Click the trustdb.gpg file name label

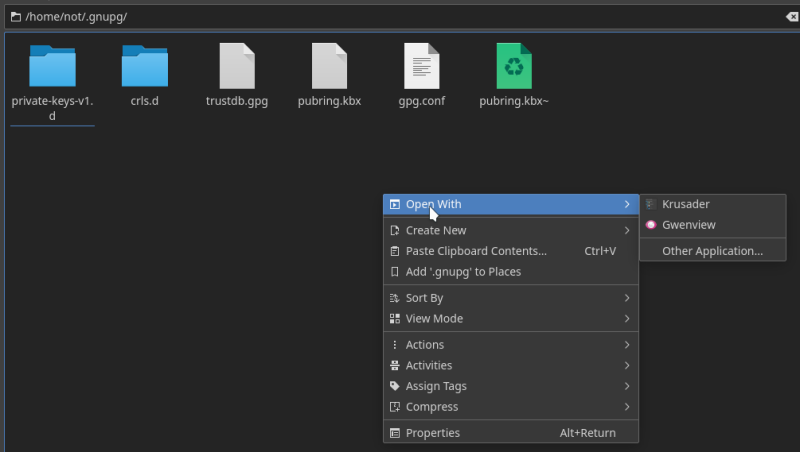tap(237, 101)
